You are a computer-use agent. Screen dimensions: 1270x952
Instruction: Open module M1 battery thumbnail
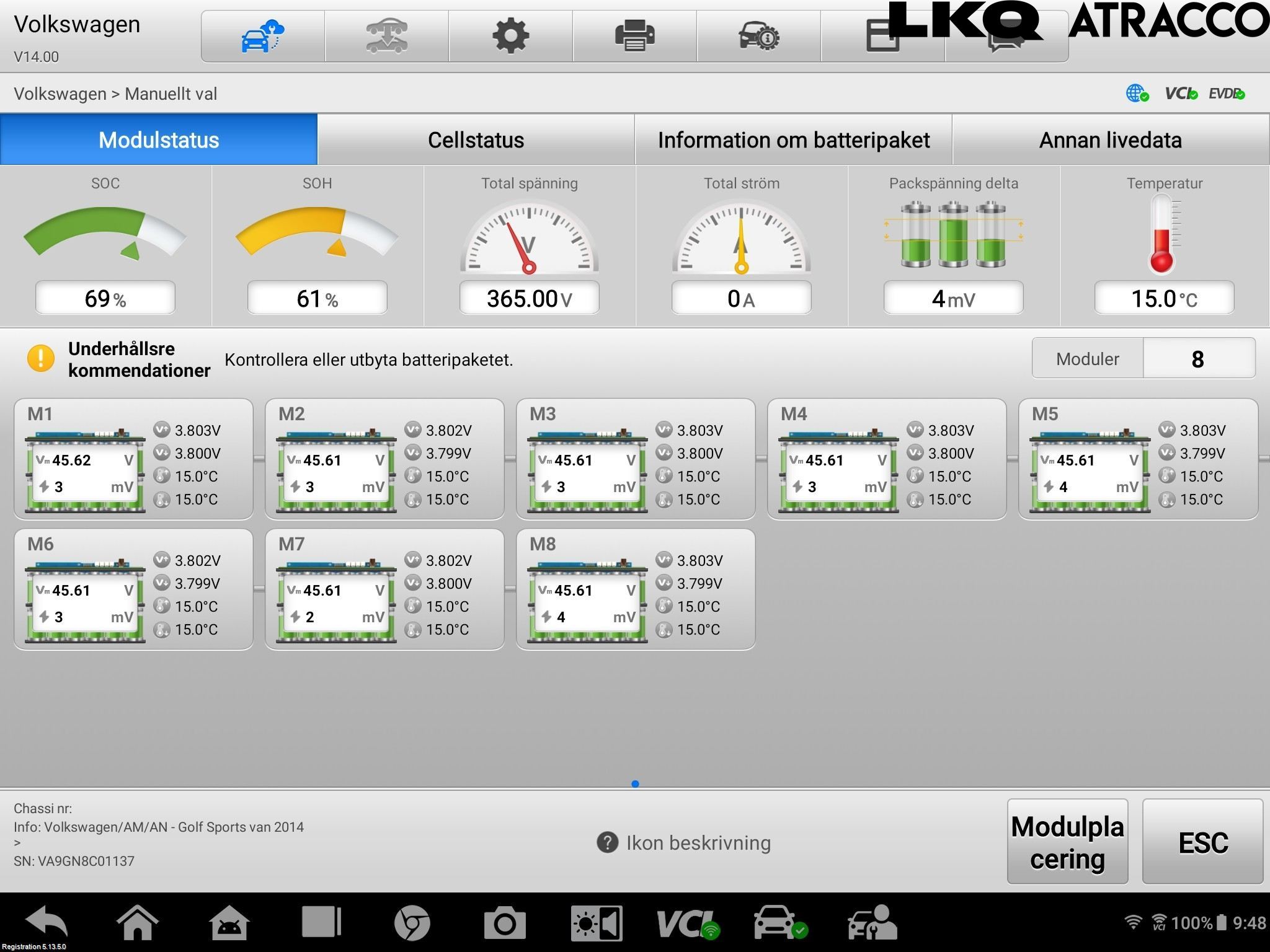85,470
